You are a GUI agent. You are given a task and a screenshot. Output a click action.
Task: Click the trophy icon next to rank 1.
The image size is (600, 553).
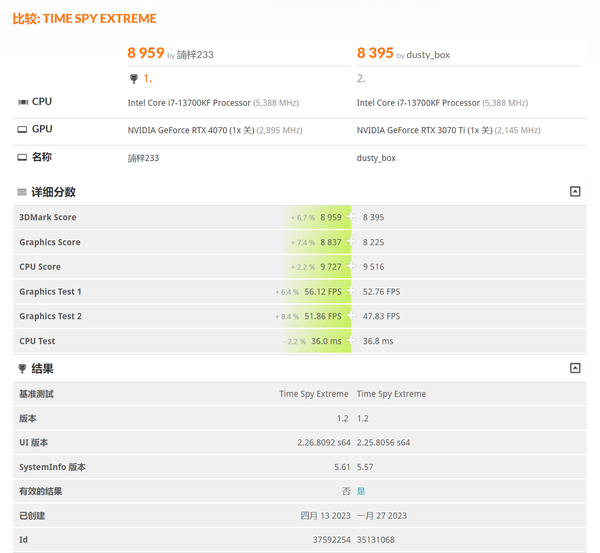coord(134,78)
